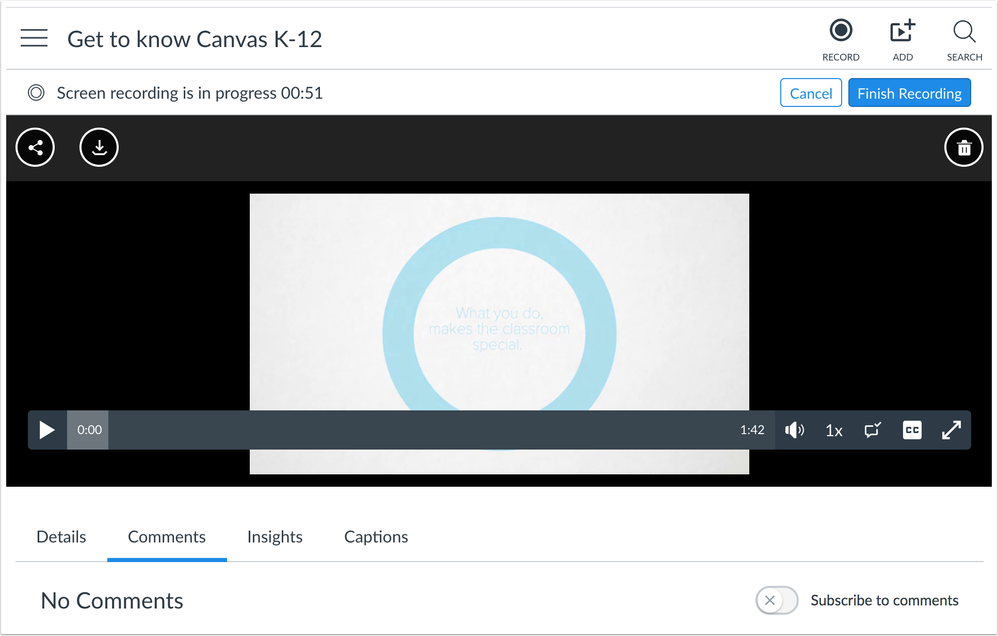998x636 pixels.
Task: Delete the media with trash icon
Action: point(963,148)
